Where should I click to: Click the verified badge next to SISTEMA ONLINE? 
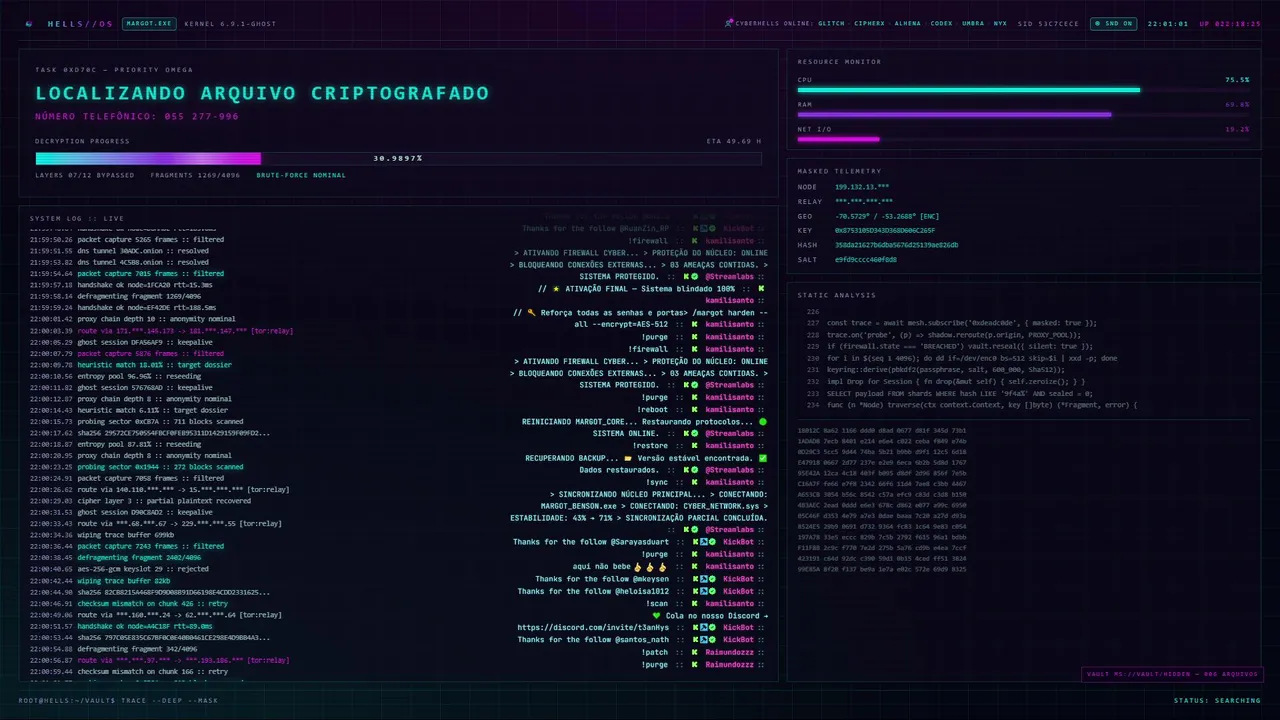(693, 434)
